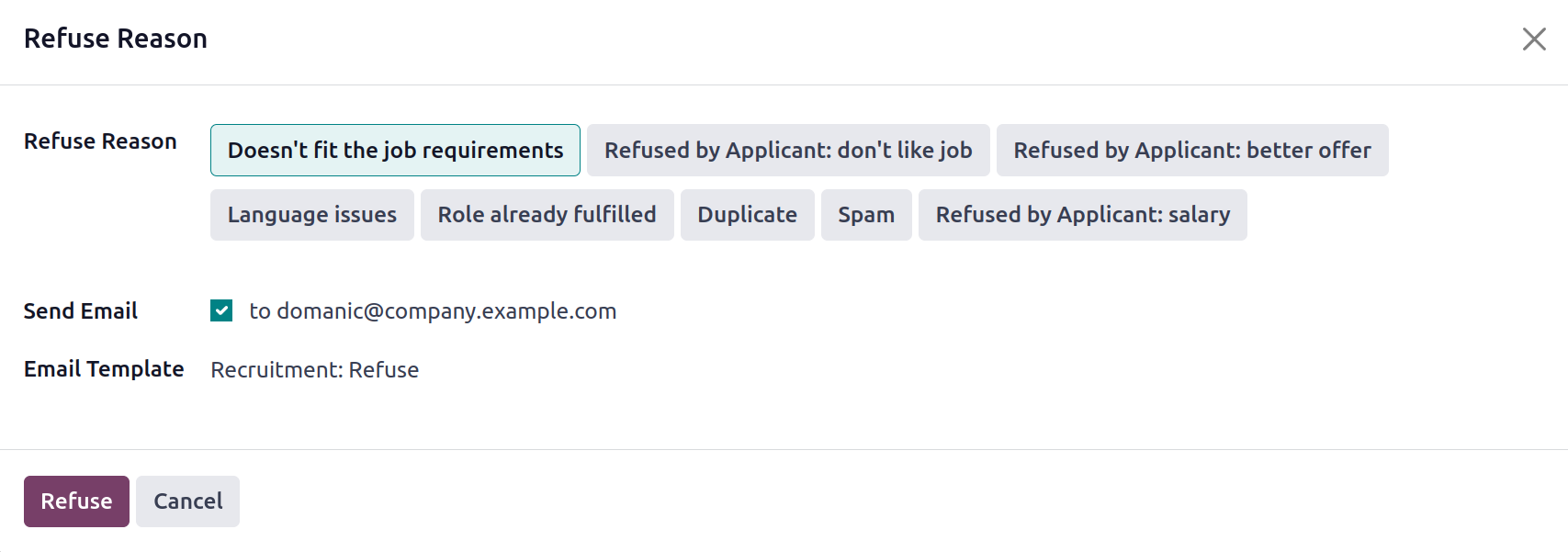The image size is (1568, 552).
Task: Select the "Language issues" refuse reason
Action: pos(312,215)
